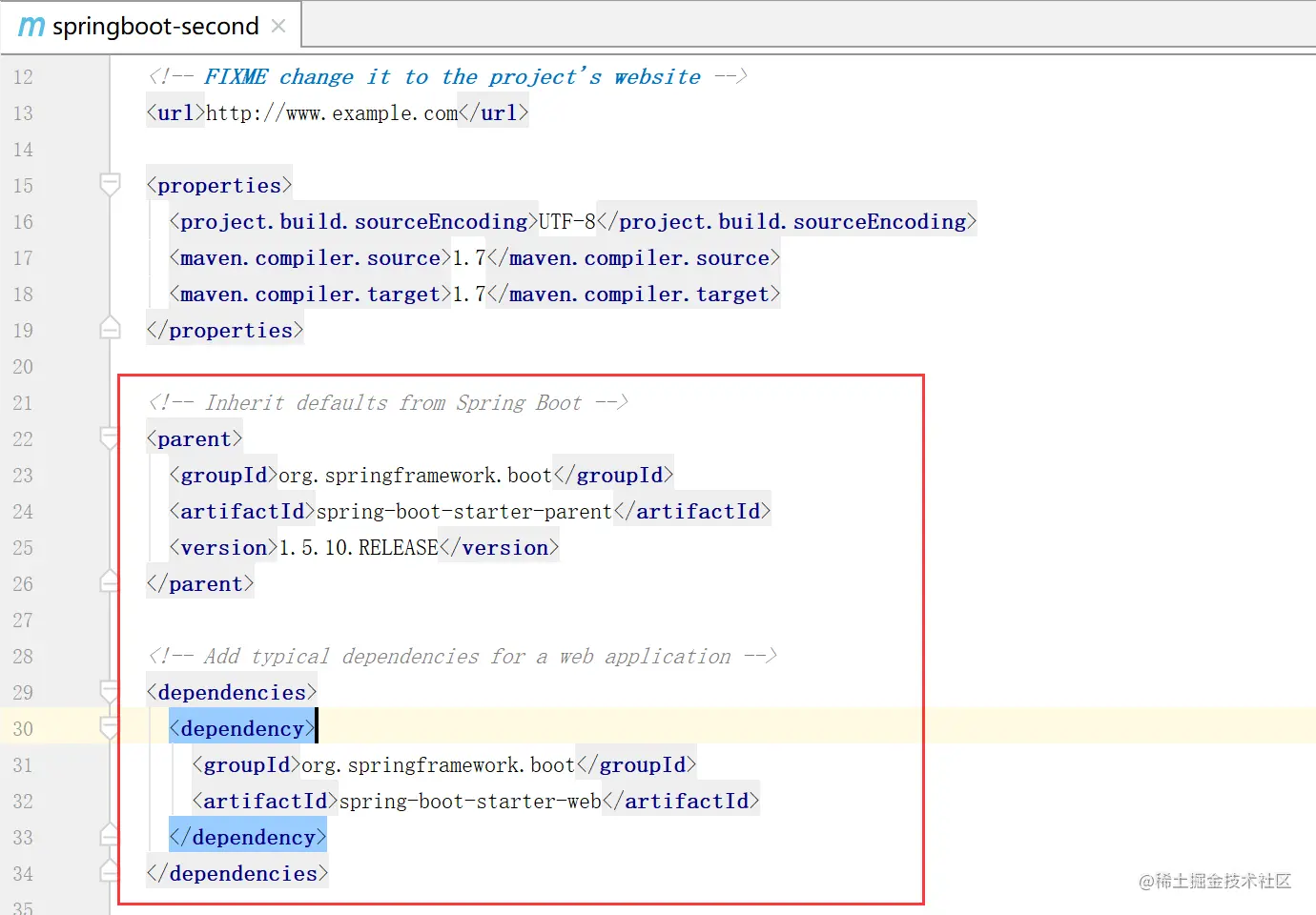Click the fold end marker on line 19

[110, 329]
